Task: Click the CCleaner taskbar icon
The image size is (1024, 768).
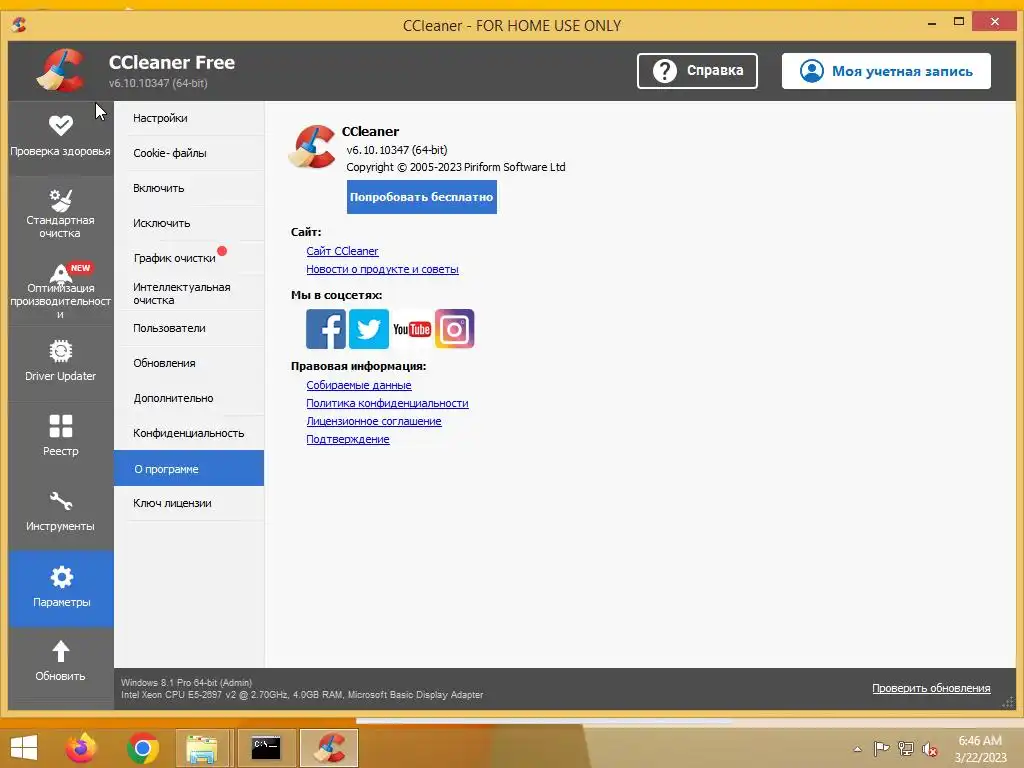Action: (x=328, y=748)
